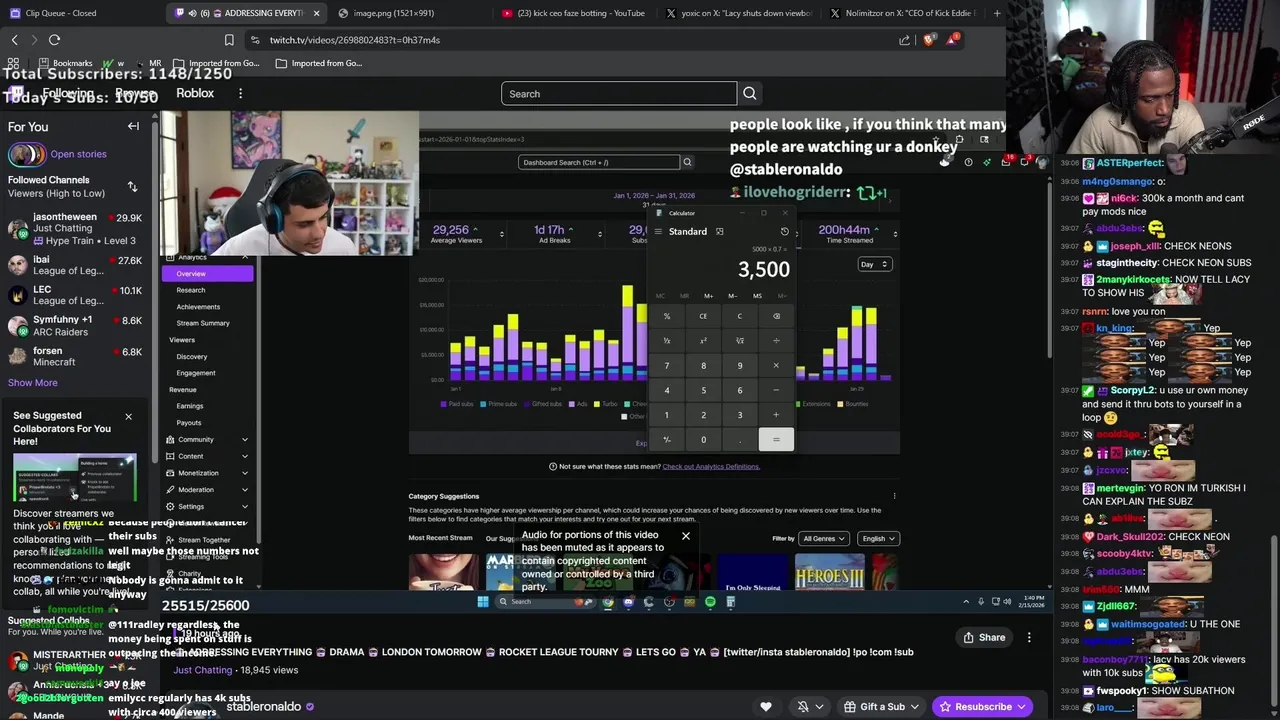The width and height of the screenshot is (1280, 720).
Task: Click the keep-on-top icon next to Standard
Action: click(x=719, y=232)
